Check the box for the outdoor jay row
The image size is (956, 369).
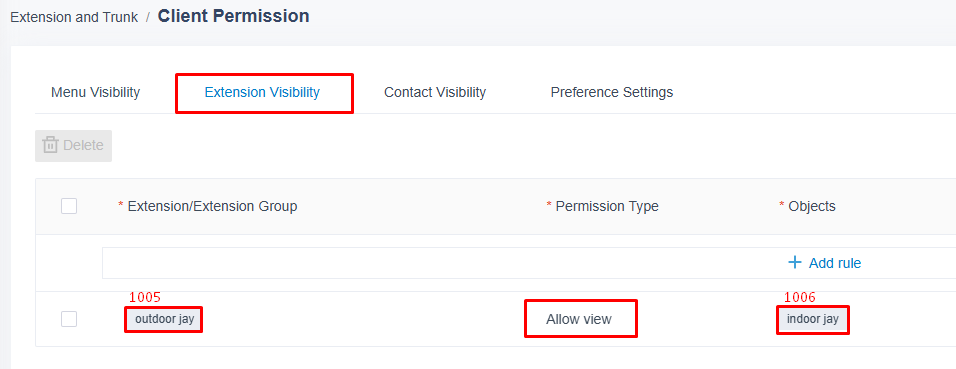[x=69, y=319]
